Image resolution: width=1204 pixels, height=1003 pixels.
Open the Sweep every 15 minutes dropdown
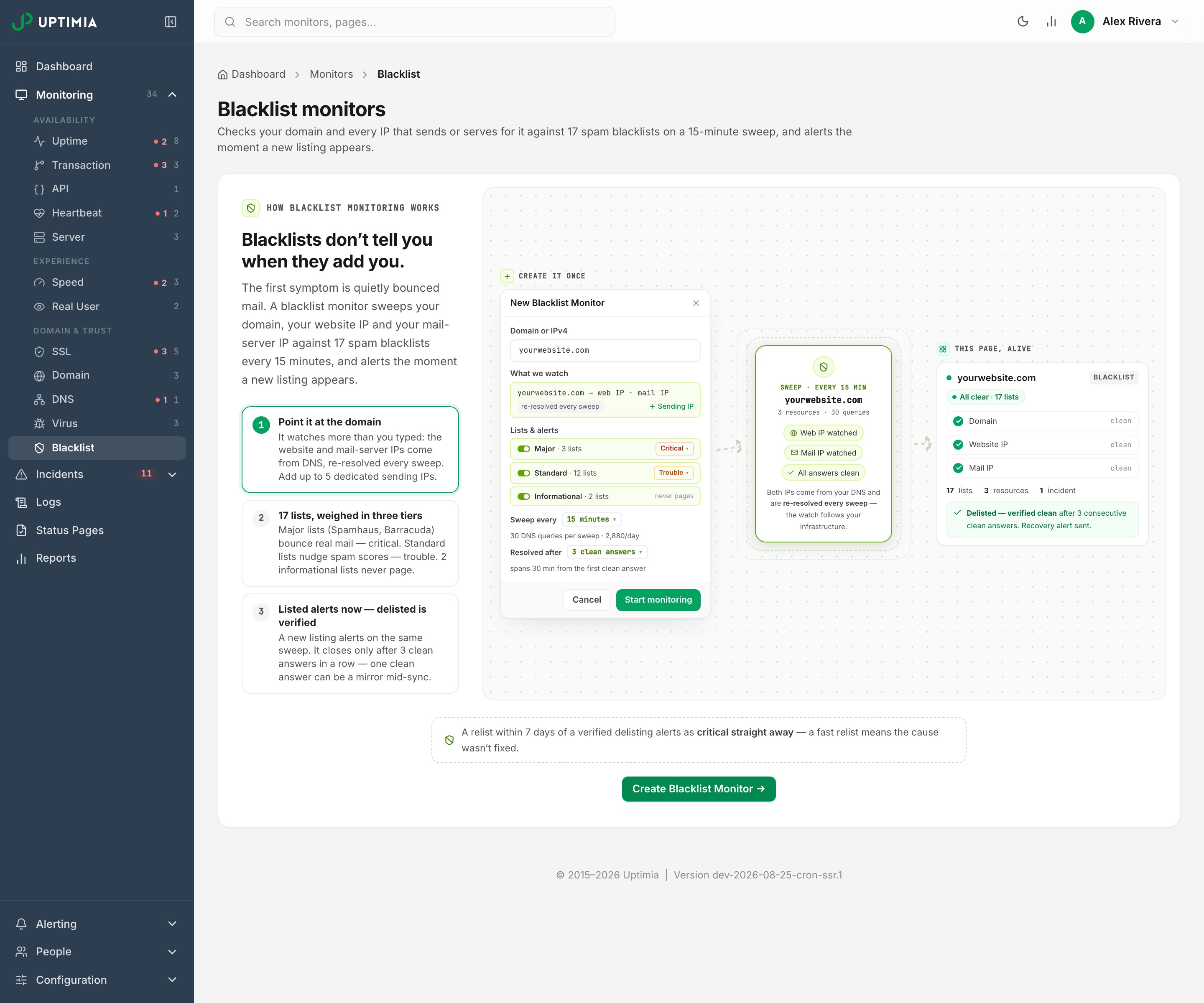591,519
